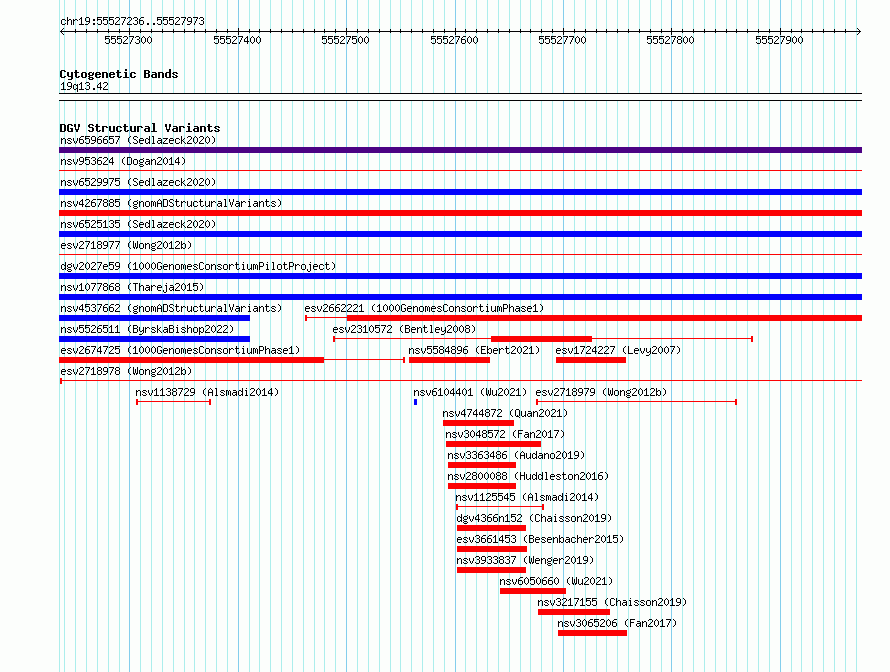Viewport: 890px width, 672px height.
Task: Click nsv2800088 (Huddleston2016) variant label
Action: (x=528, y=476)
